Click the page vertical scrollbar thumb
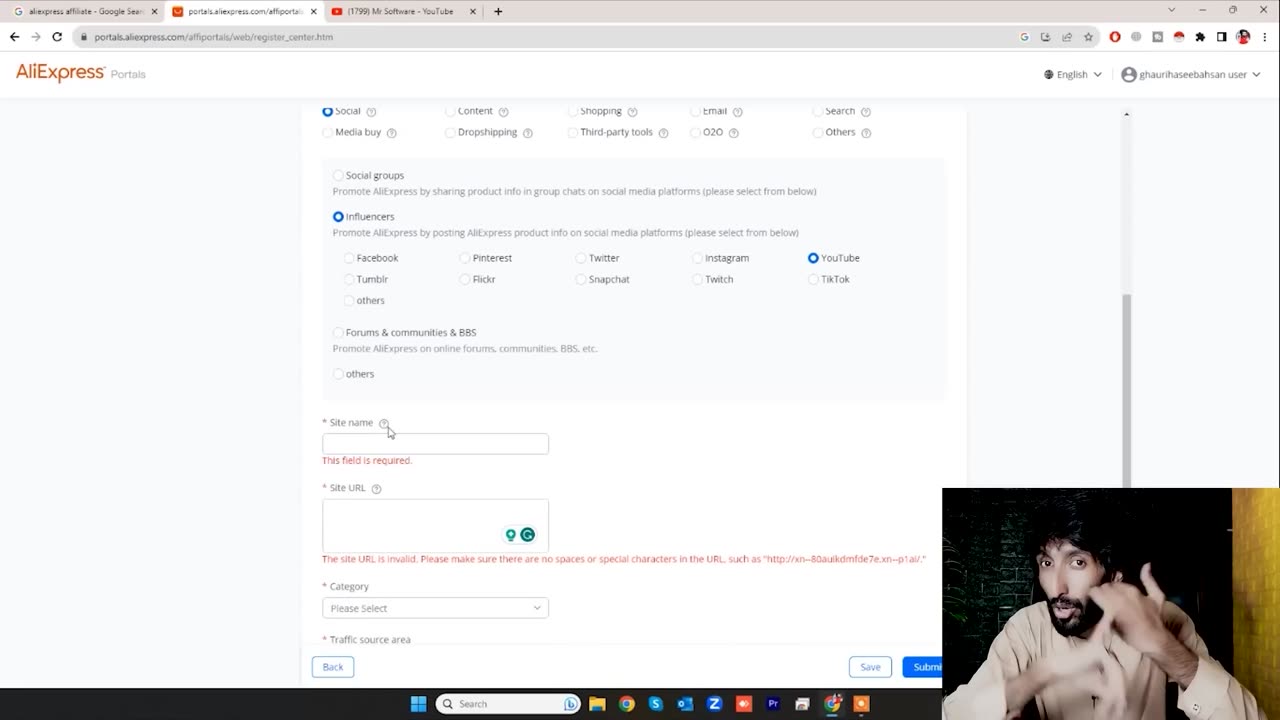Image resolution: width=1280 pixels, height=720 pixels. click(x=1126, y=390)
